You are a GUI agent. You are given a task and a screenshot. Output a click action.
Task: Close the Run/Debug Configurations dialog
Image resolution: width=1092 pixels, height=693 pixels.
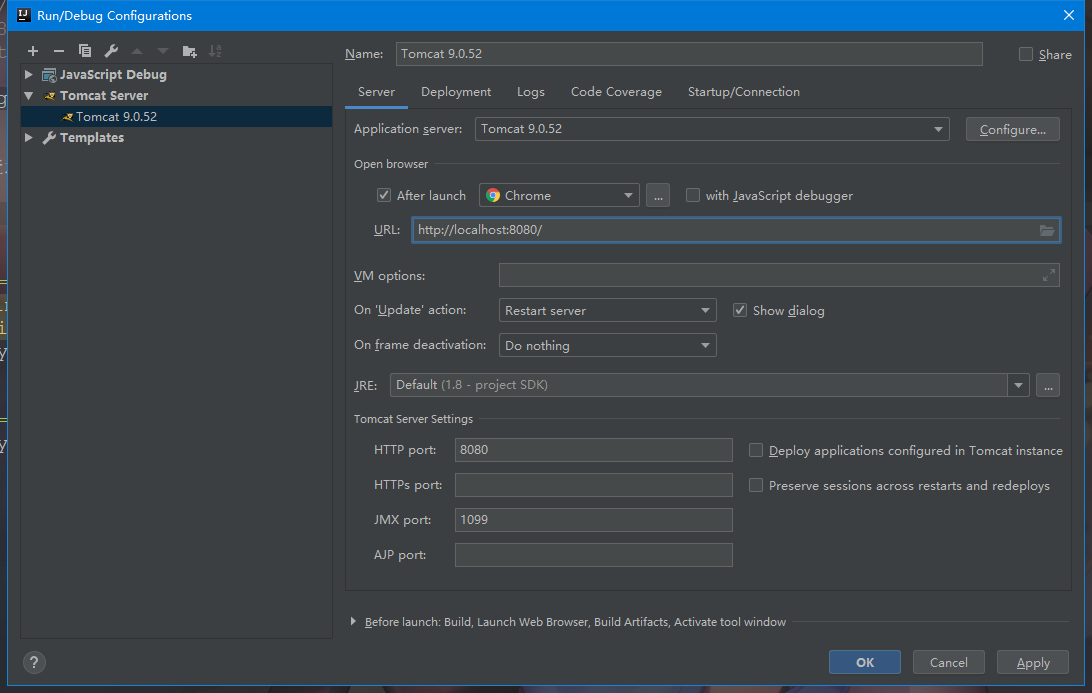coord(1069,15)
